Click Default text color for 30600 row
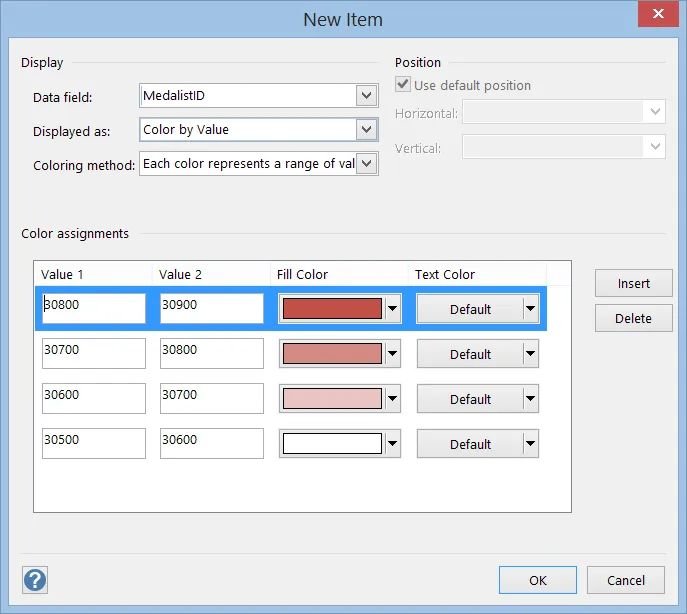Screen dimensions: 687x614 point(470,399)
